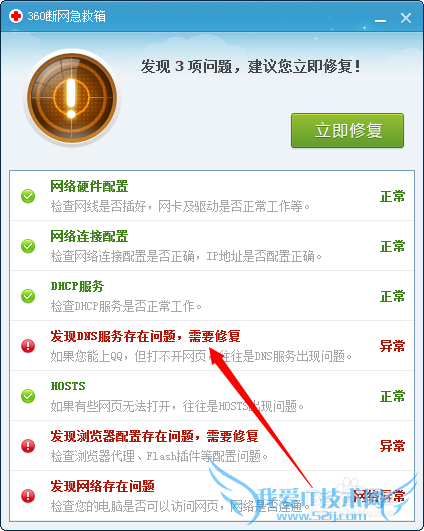Click green check icon beside HOSTS
The width and height of the screenshot is (424, 531).
[28, 396]
